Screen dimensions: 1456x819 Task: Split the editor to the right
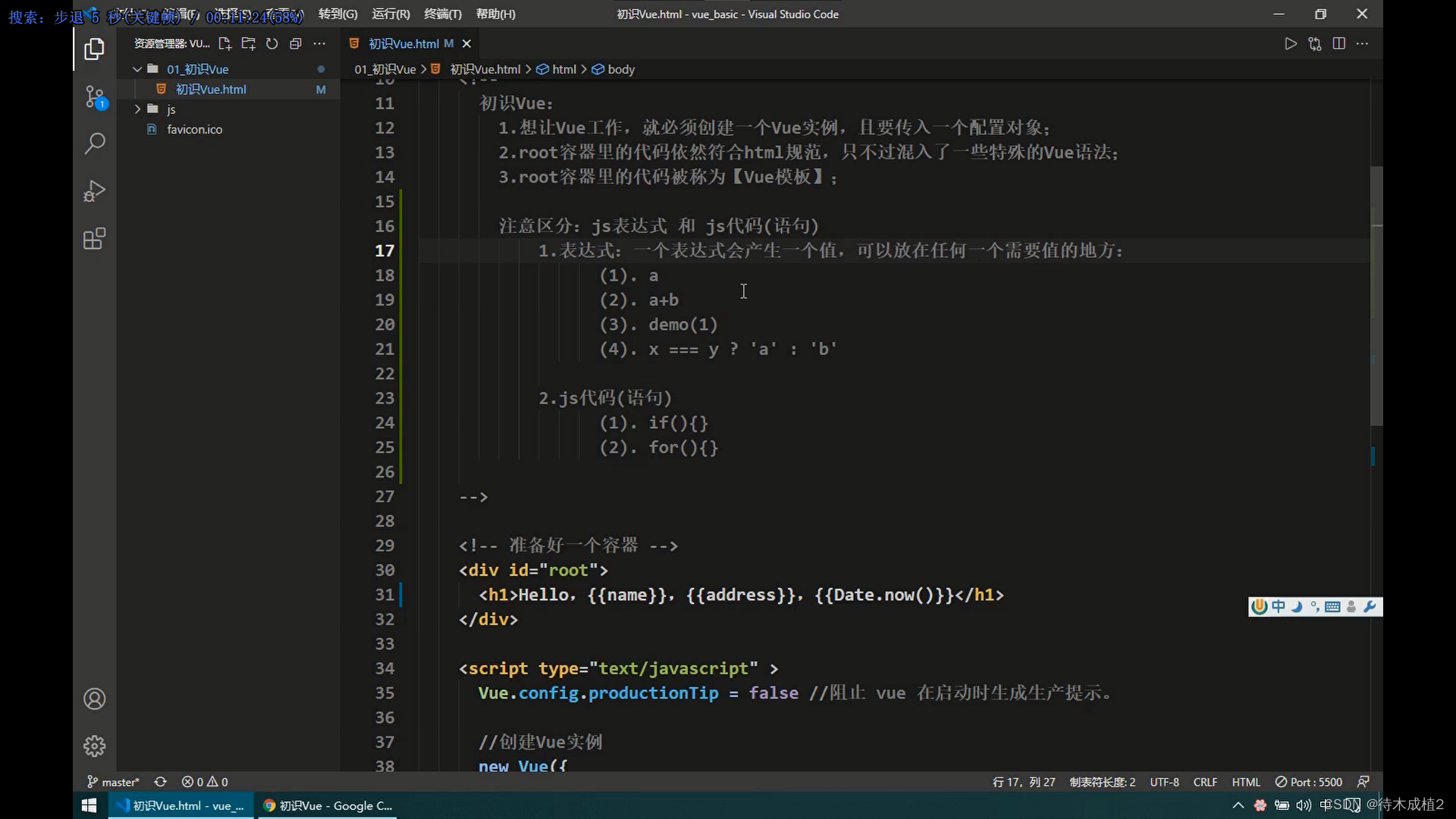click(x=1338, y=44)
